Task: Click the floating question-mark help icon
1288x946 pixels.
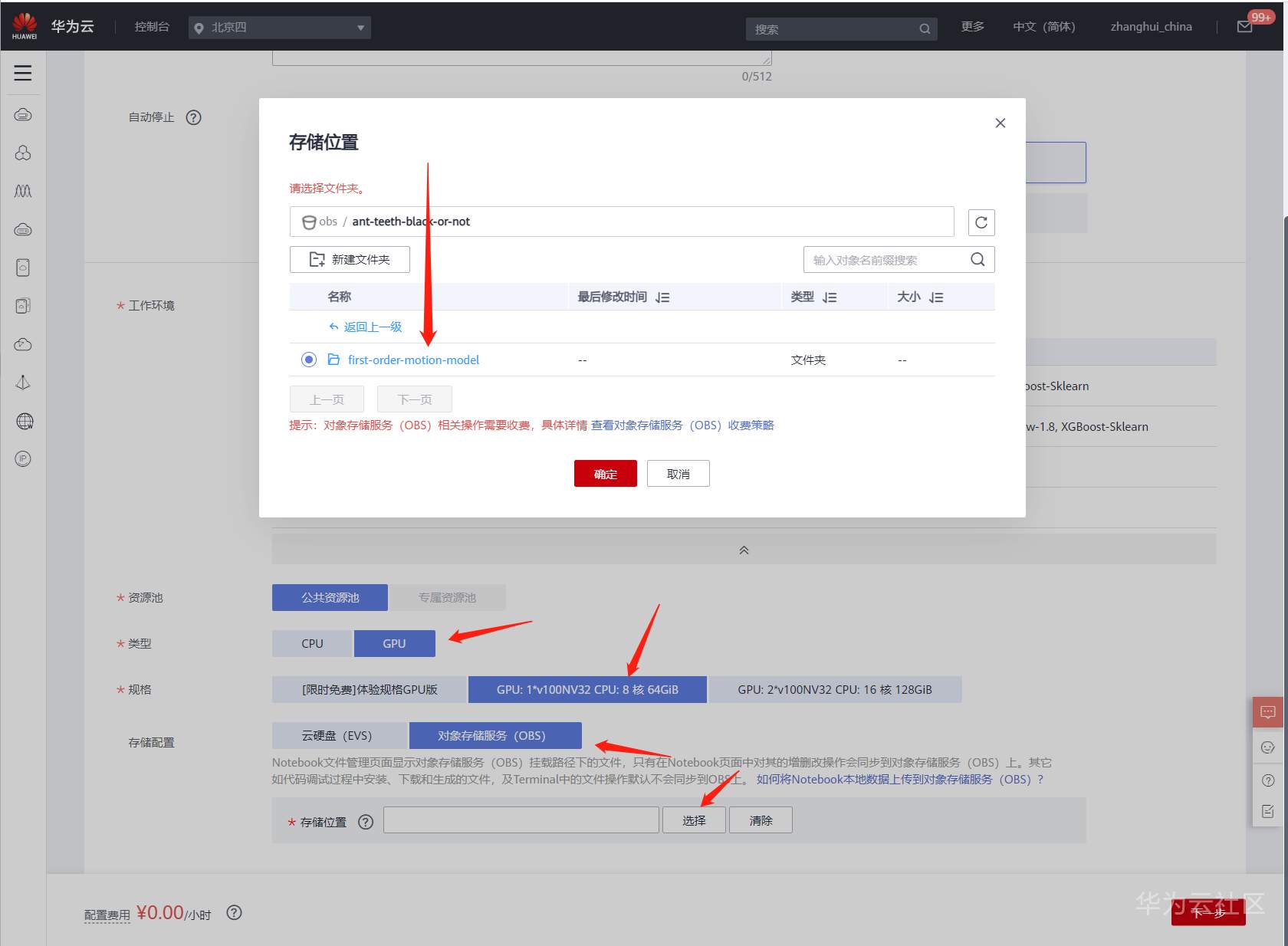Action: pos(1268,780)
